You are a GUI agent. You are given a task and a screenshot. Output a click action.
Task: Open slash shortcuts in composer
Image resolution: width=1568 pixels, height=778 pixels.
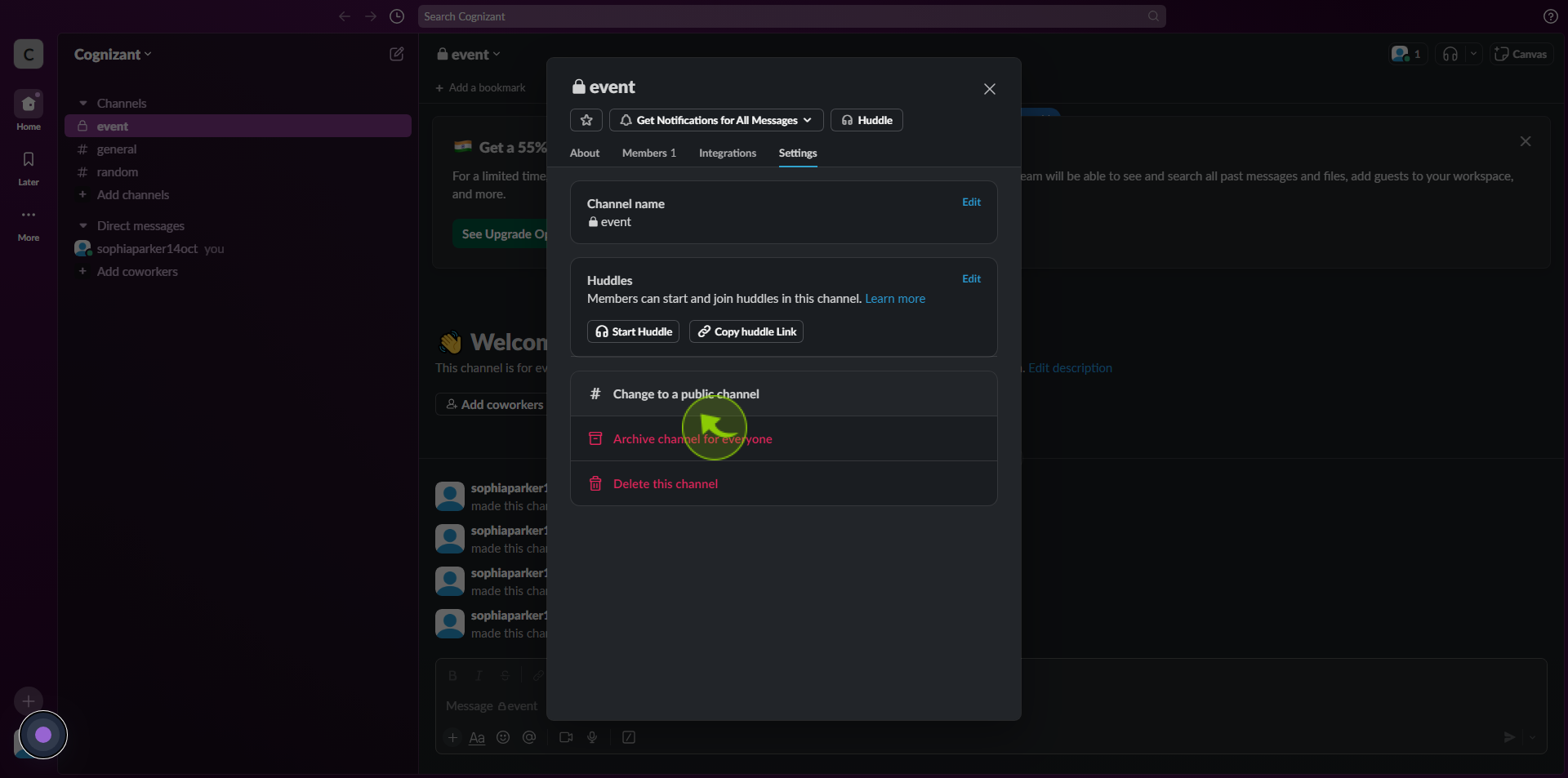(629, 737)
